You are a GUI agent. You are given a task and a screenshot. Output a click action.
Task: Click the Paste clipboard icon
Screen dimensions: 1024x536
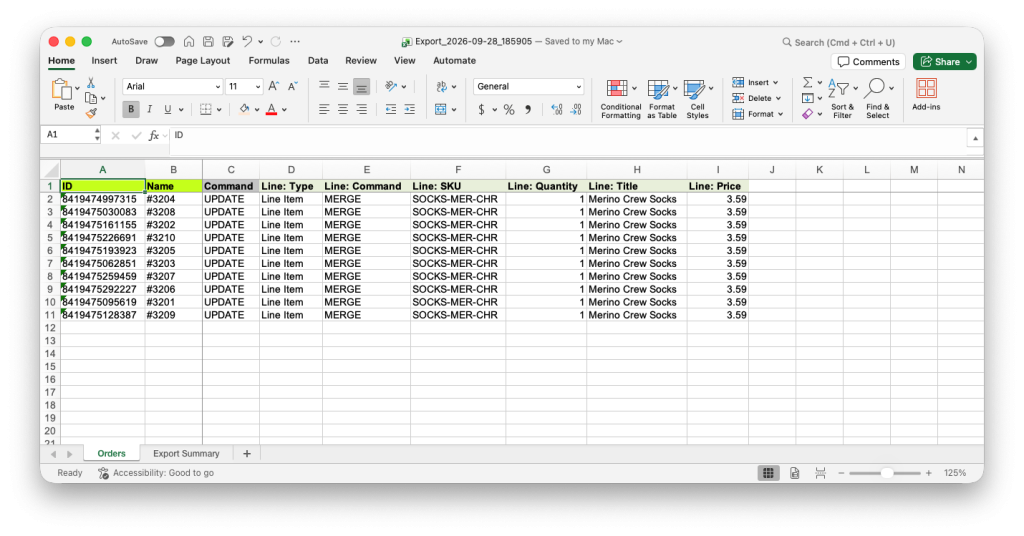[x=62, y=89]
